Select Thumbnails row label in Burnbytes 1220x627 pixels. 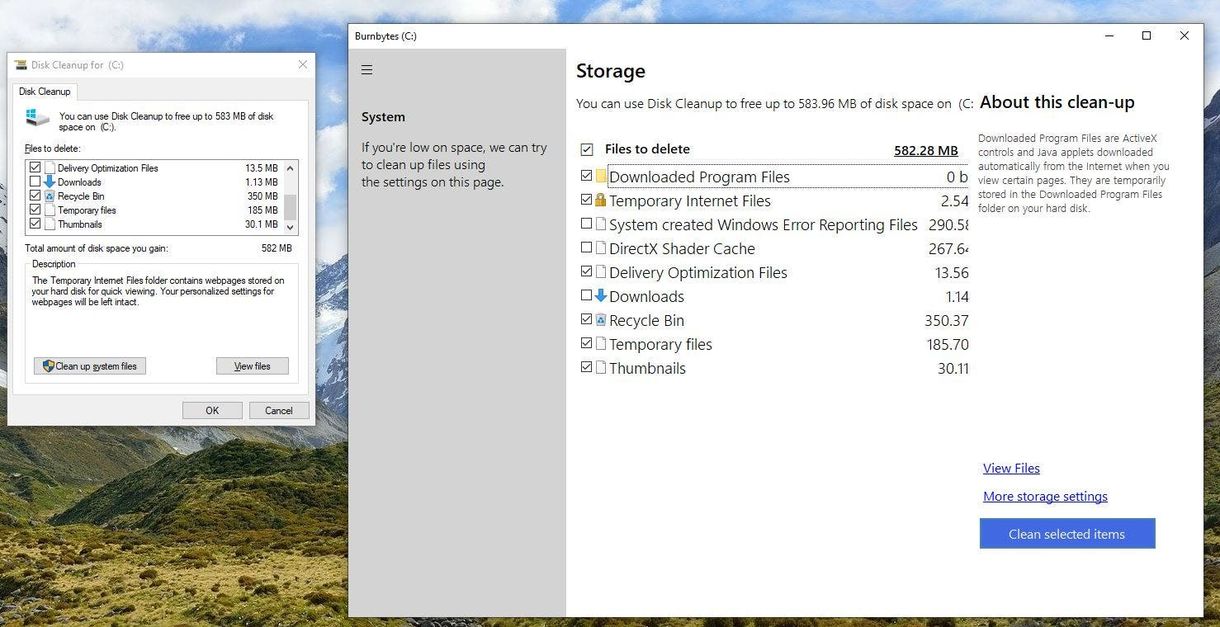coord(647,368)
